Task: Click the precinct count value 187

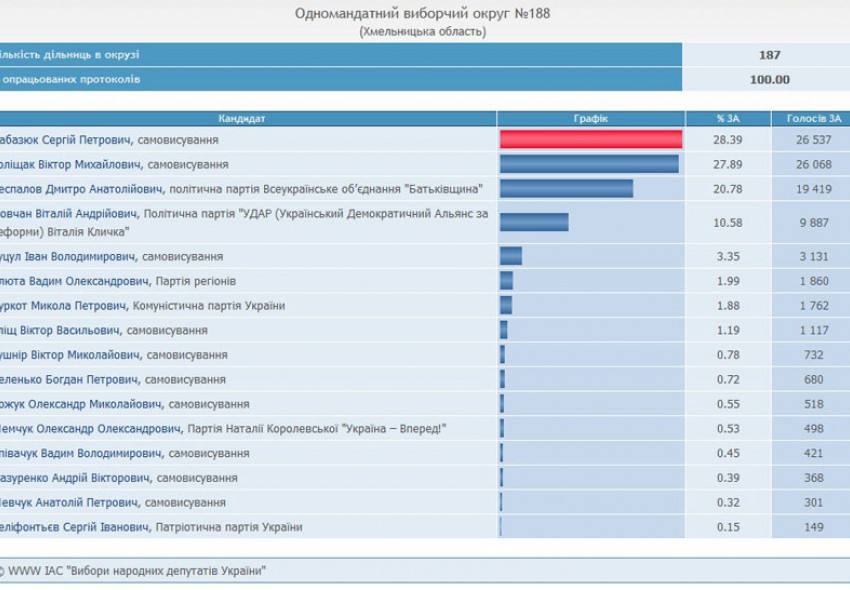Action: click(768, 55)
